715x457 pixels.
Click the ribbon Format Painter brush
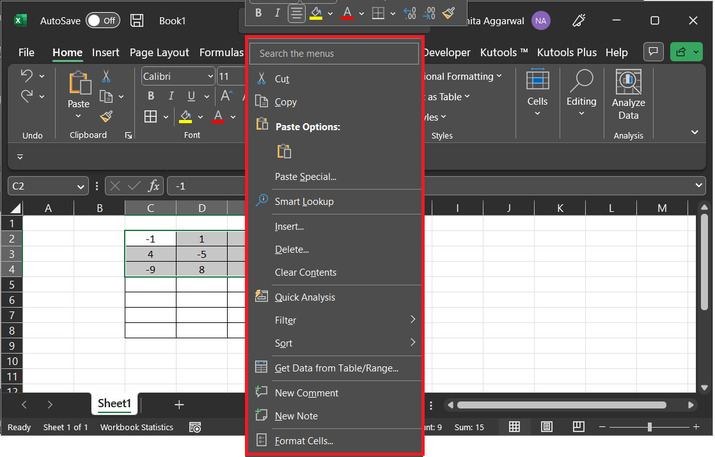(x=106, y=117)
